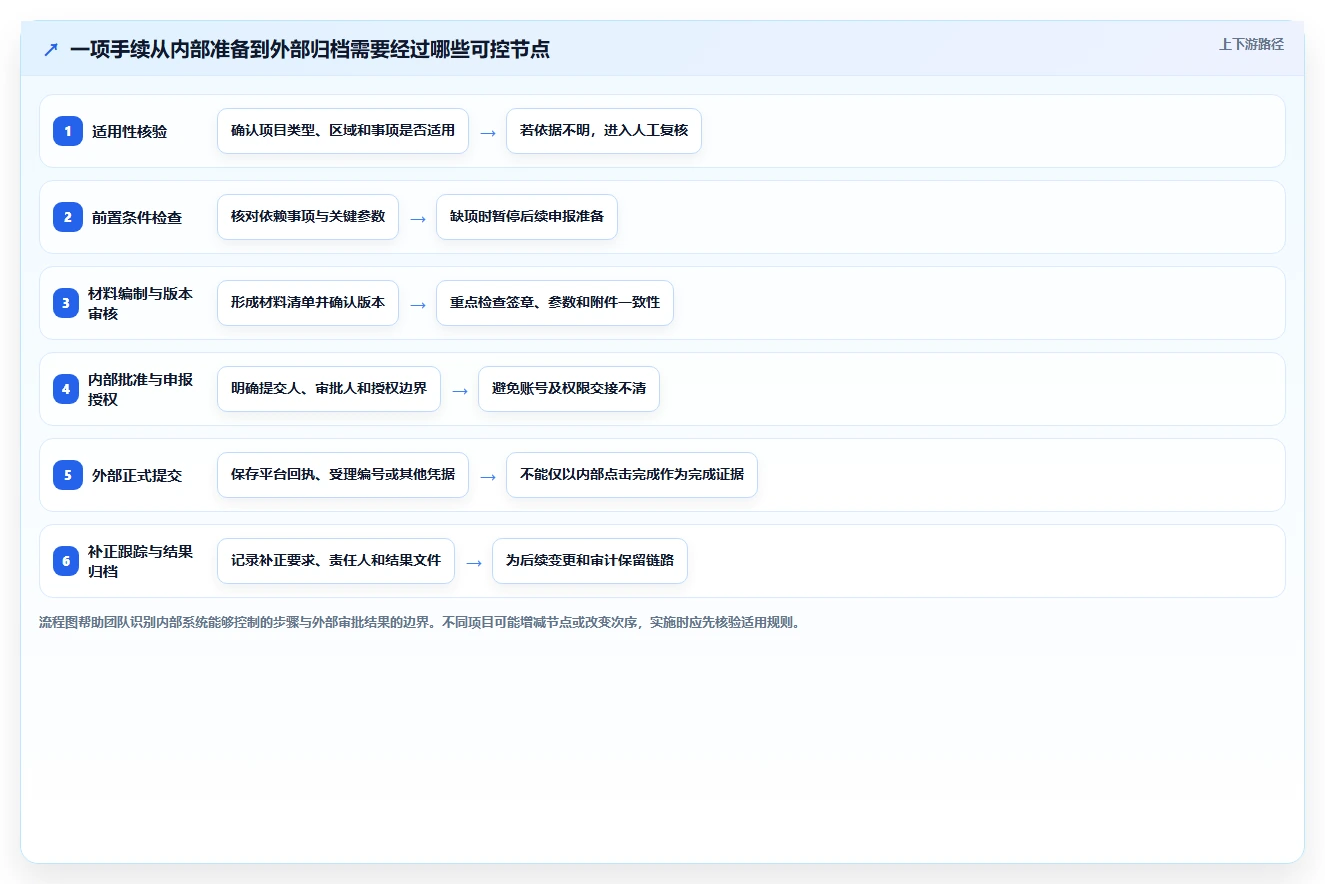The width and height of the screenshot is (1325, 884).
Task: Click the '适用性核验' step label
Action: click(130, 131)
